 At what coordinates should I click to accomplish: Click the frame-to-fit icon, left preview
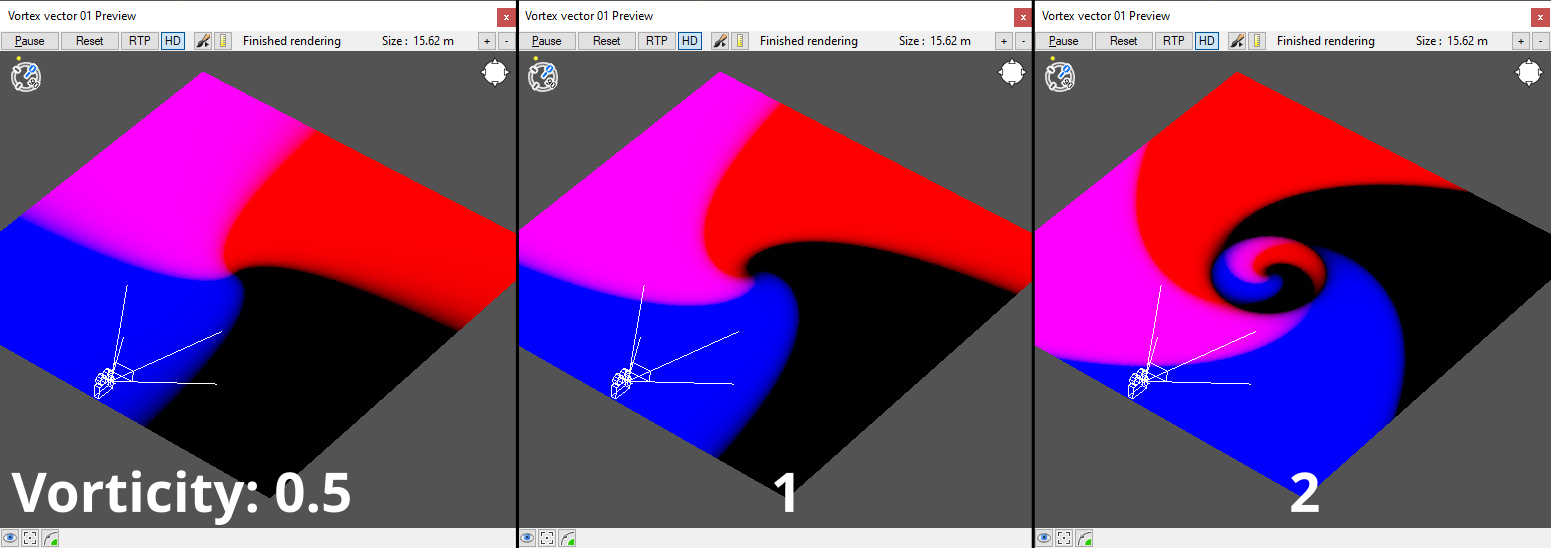(x=30, y=538)
